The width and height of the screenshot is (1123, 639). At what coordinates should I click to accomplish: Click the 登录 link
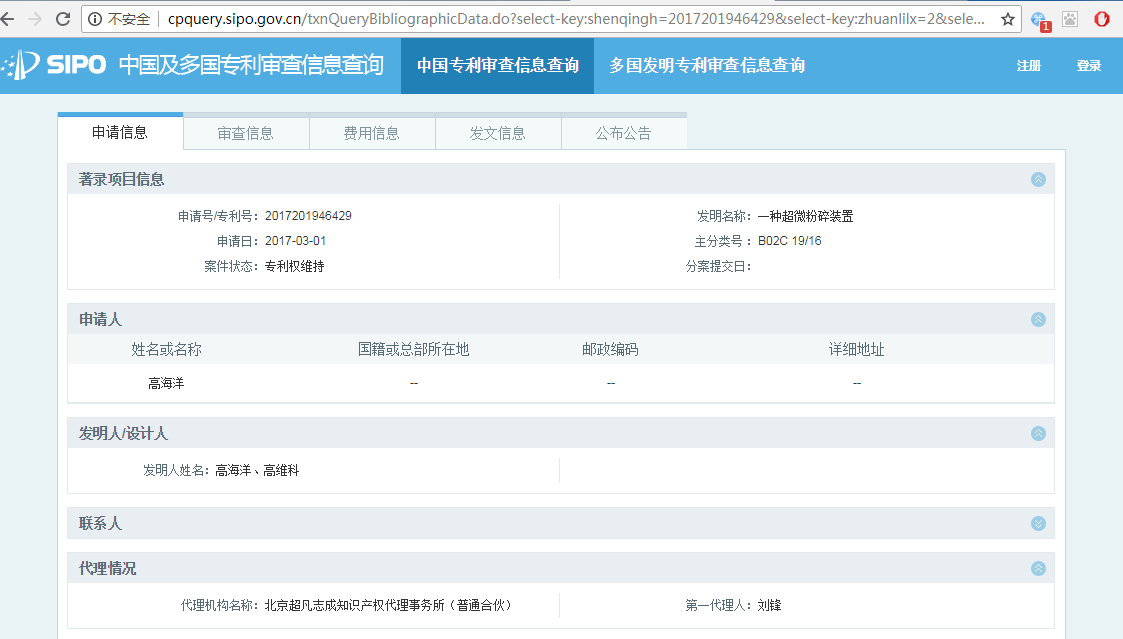(1088, 66)
